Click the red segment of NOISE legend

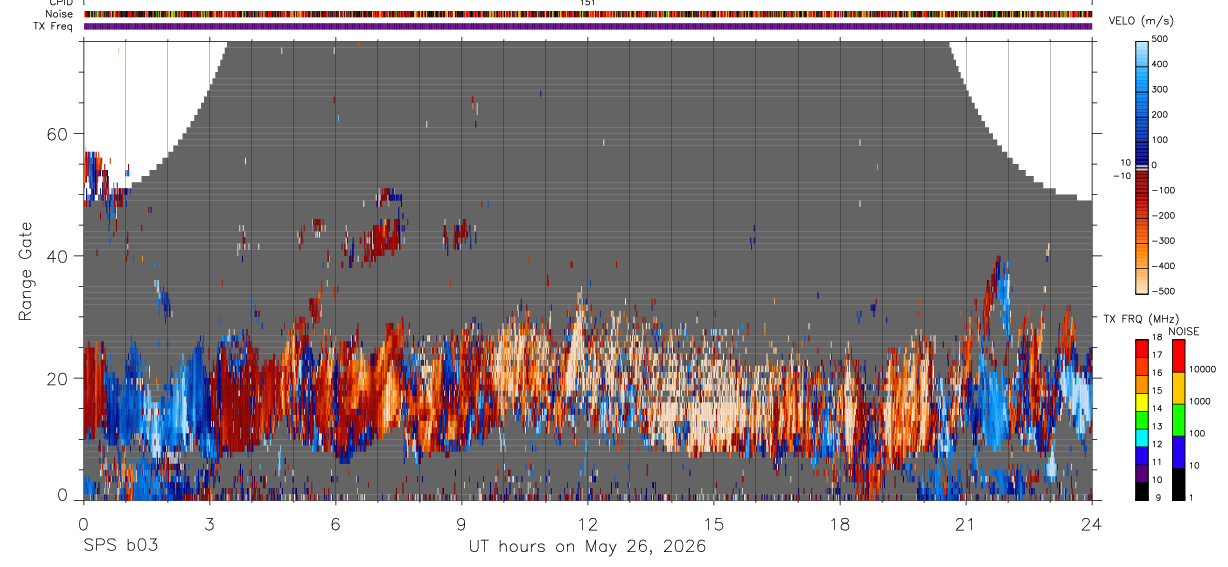click(1178, 356)
